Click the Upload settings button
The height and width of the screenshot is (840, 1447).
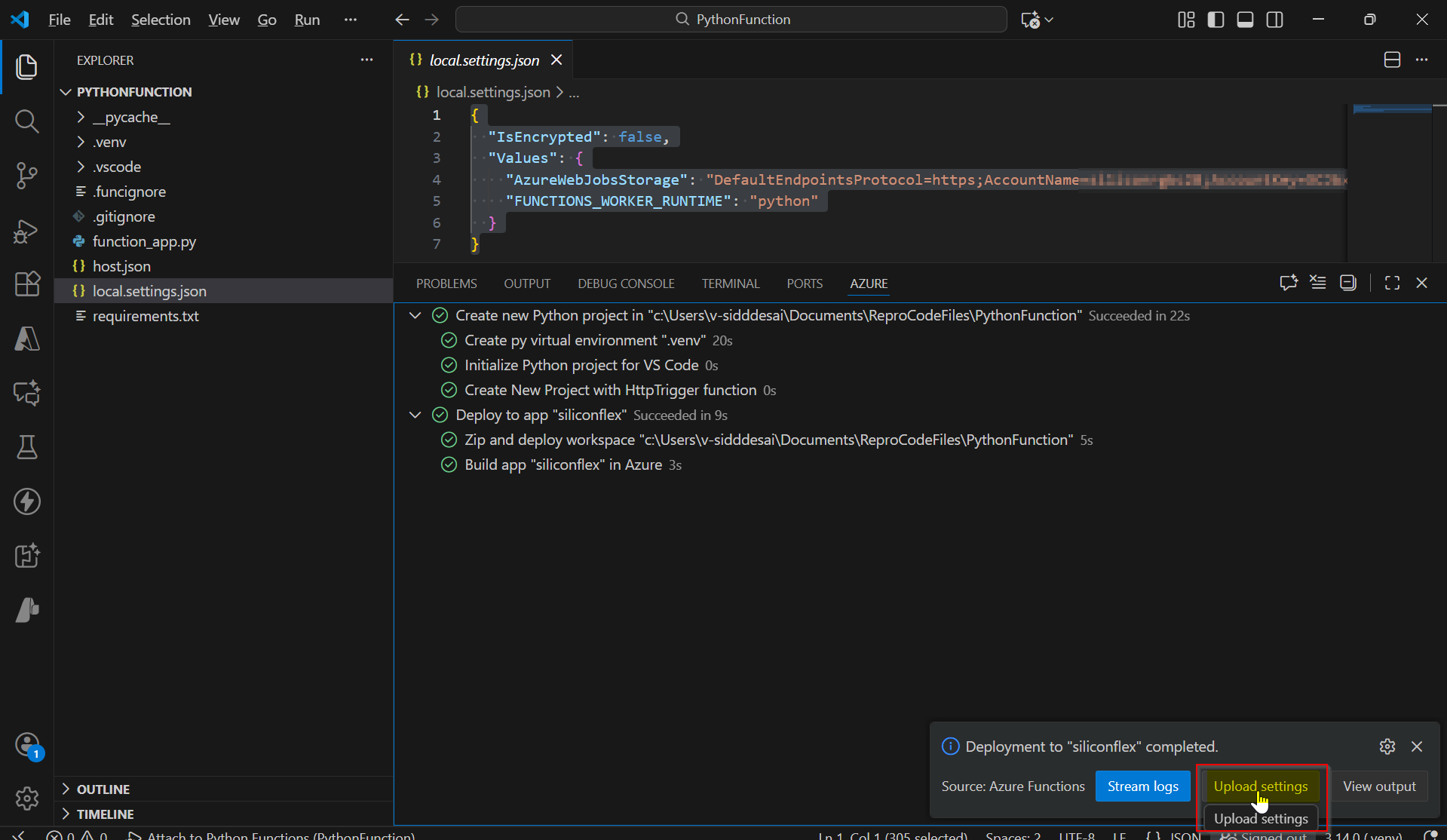[x=1260, y=786]
